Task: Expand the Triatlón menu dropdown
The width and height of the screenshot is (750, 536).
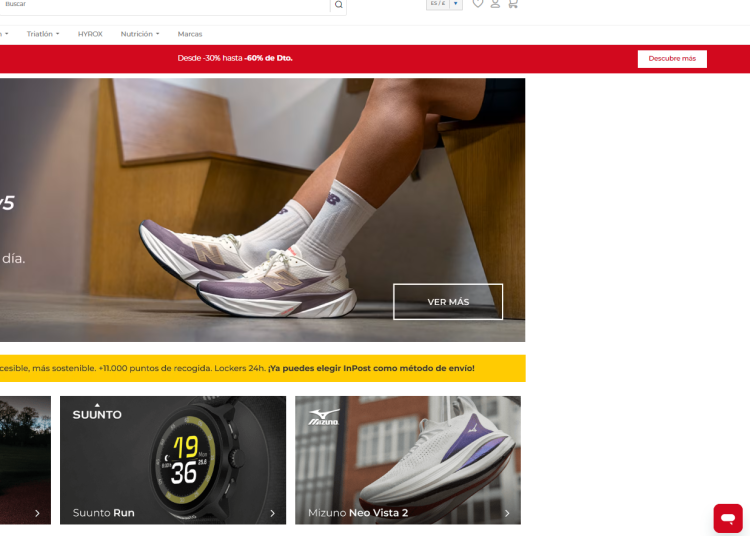Action: pos(43,34)
